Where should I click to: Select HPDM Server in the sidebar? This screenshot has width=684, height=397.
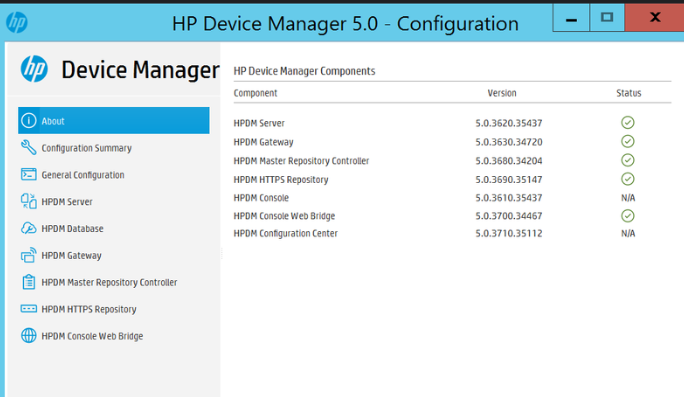[67, 202]
